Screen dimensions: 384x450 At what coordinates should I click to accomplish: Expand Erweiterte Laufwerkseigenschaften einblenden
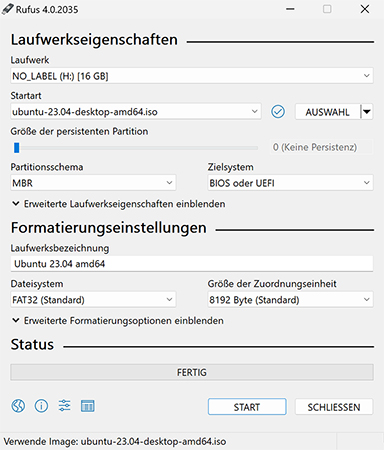(118, 204)
